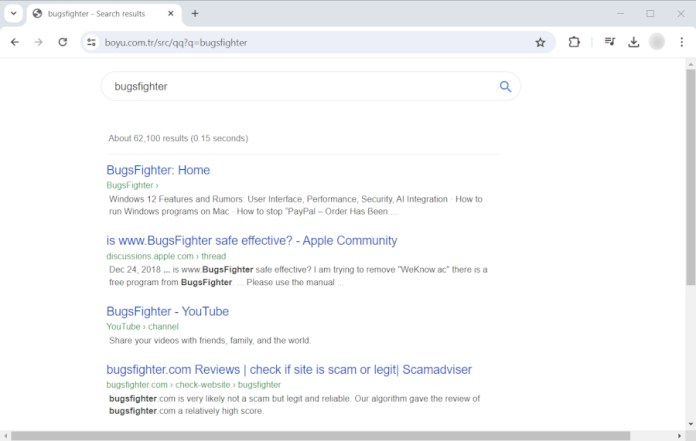
Task: Click the About 62,100 results text
Action: (178, 138)
